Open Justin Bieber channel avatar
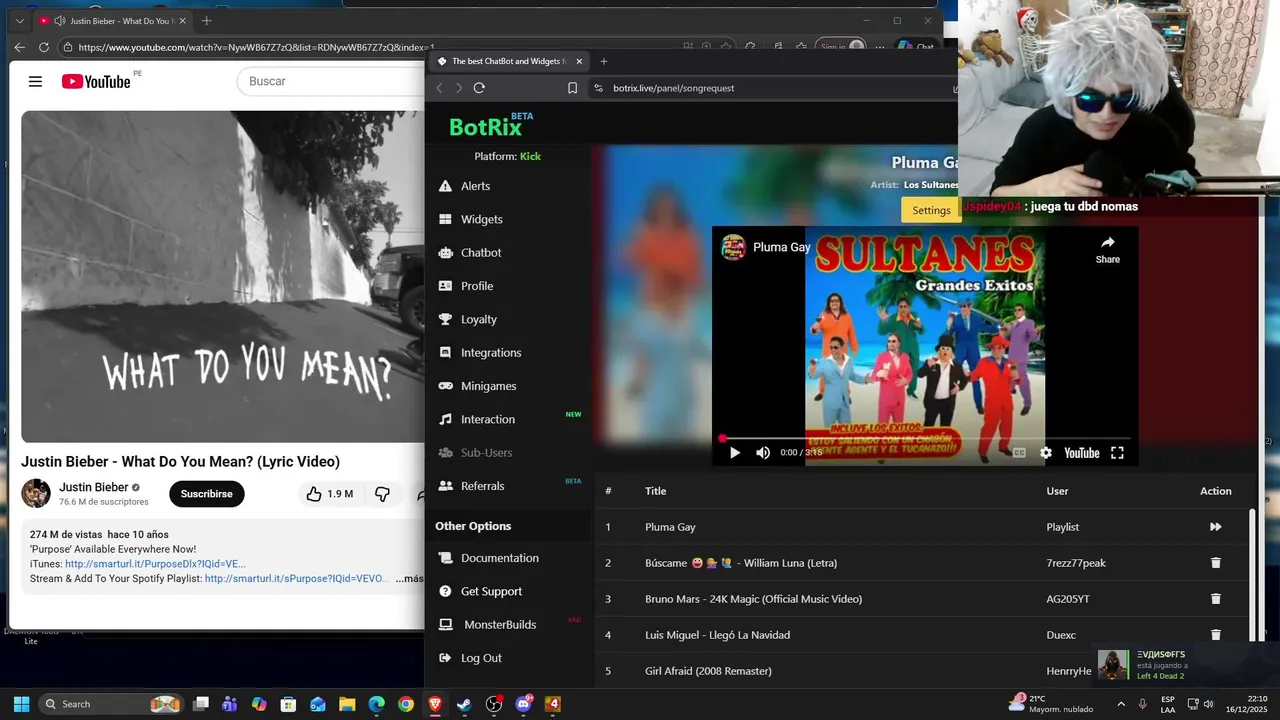The height and width of the screenshot is (720, 1280). [x=36, y=493]
